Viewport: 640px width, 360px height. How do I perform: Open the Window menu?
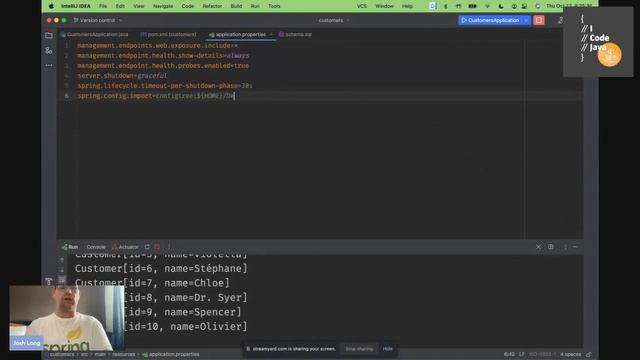[384, 6]
